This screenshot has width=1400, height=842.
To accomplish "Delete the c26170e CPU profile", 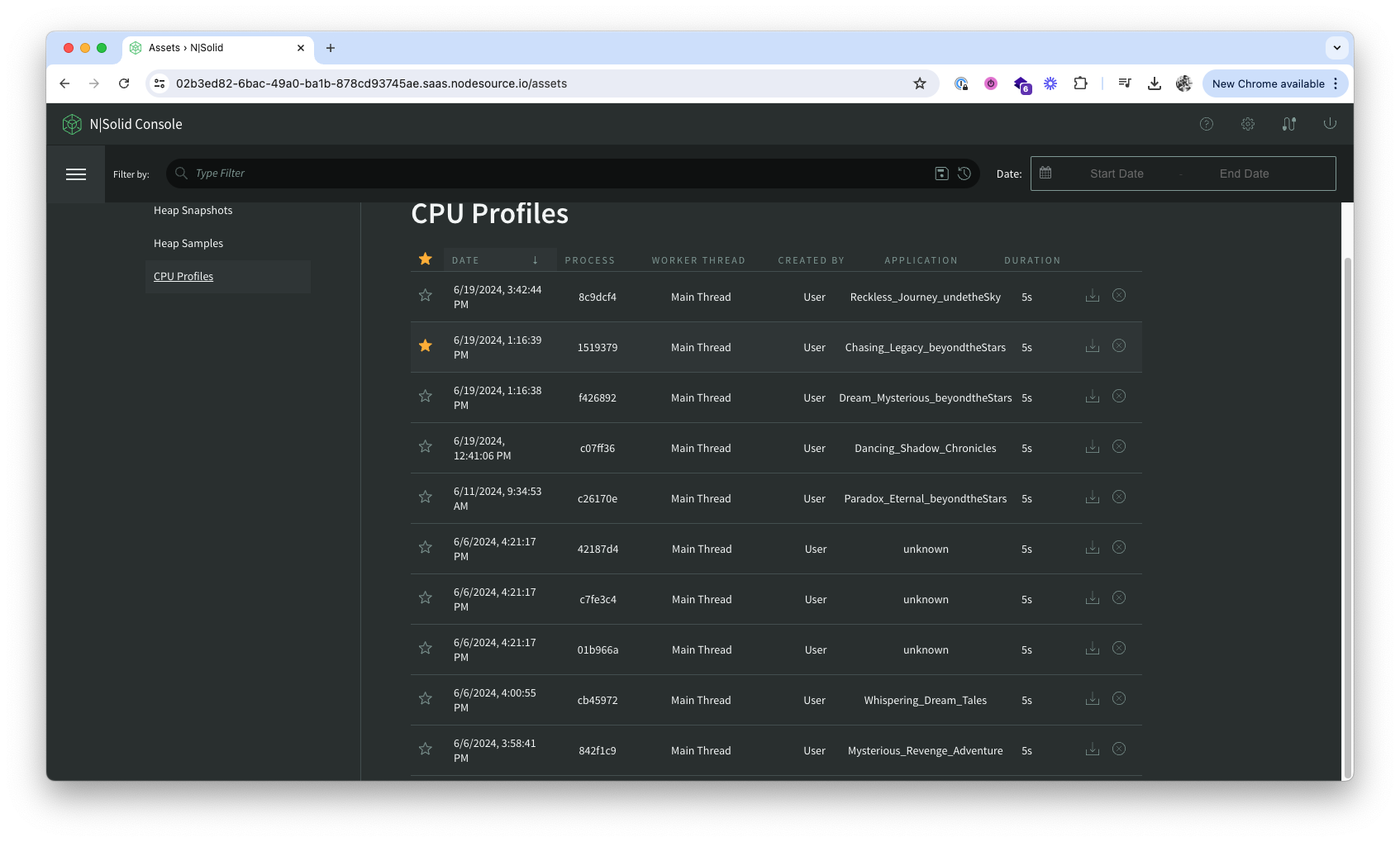I will [x=1119, y=497].
